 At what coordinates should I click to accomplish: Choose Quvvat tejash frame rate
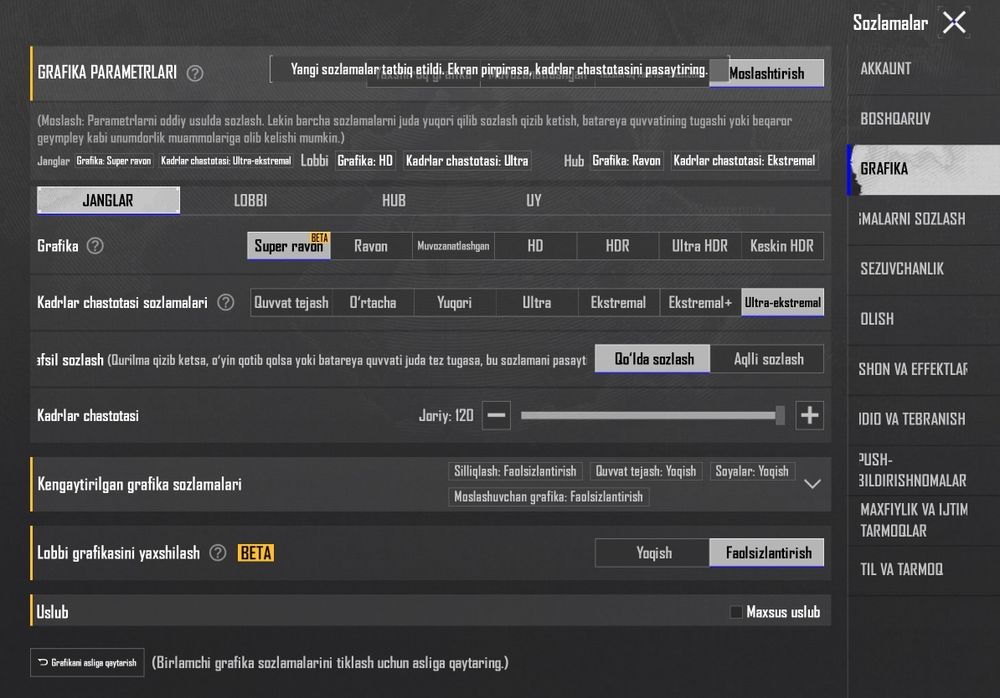pyautogui.click(x=291, y=302)
